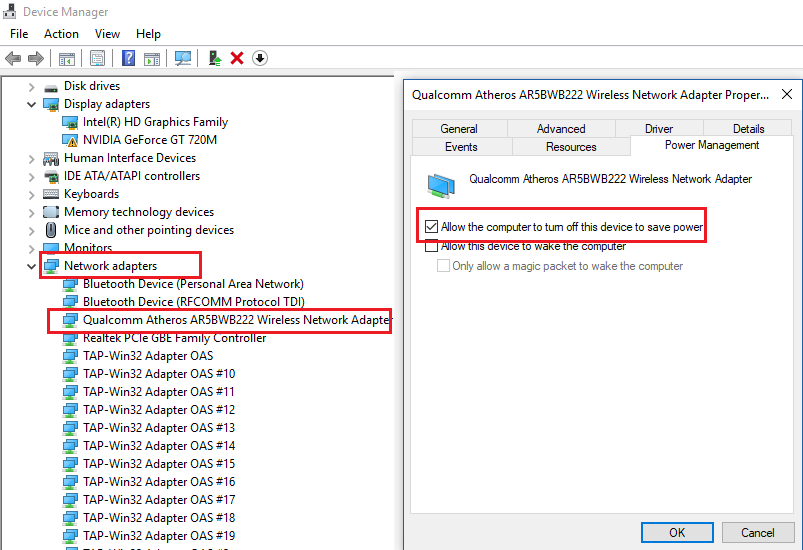Collapse the Display adapters node
Screen dimensions: 803x550
31,104
